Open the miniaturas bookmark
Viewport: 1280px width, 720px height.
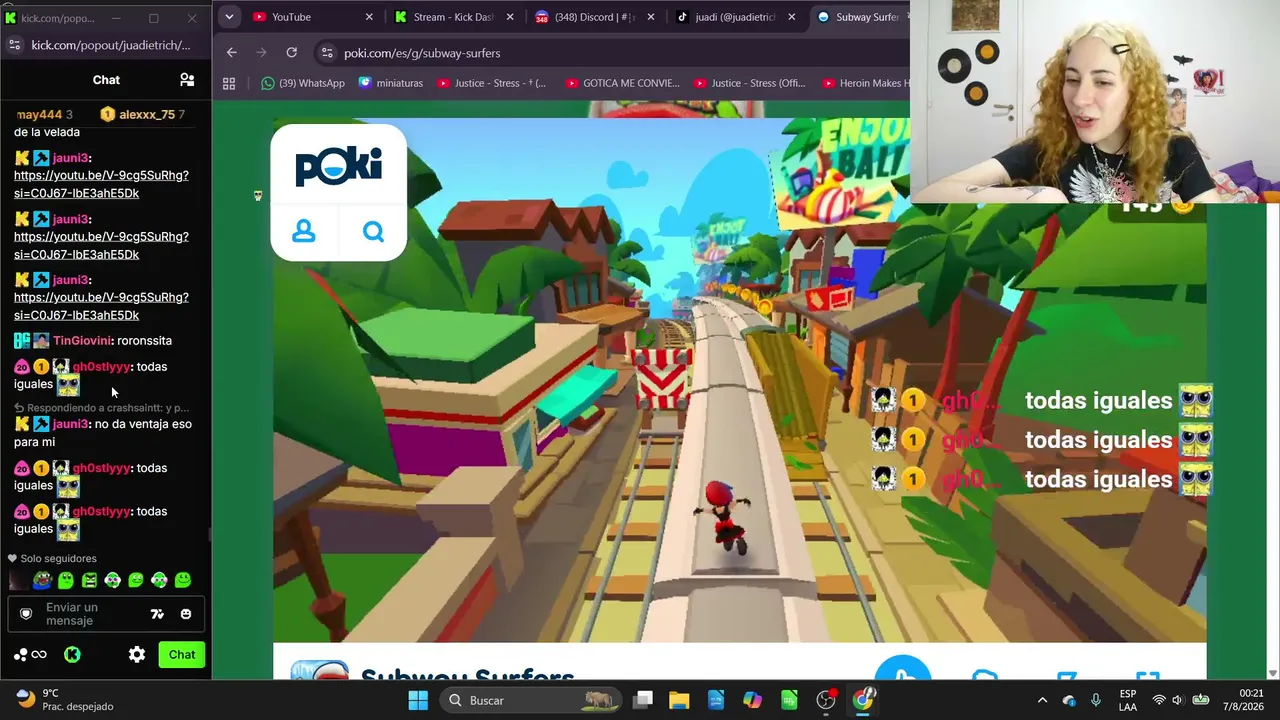point(391,83)
